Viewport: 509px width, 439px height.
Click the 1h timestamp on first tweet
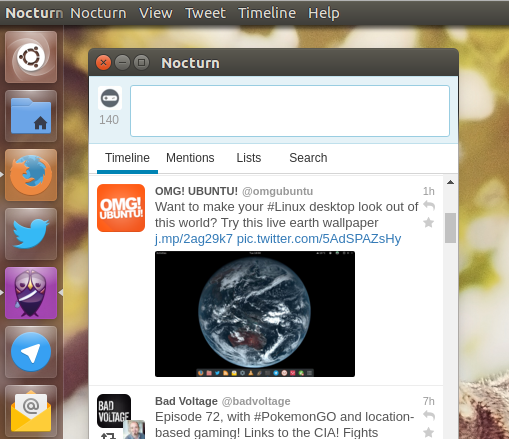pos(429,191)
